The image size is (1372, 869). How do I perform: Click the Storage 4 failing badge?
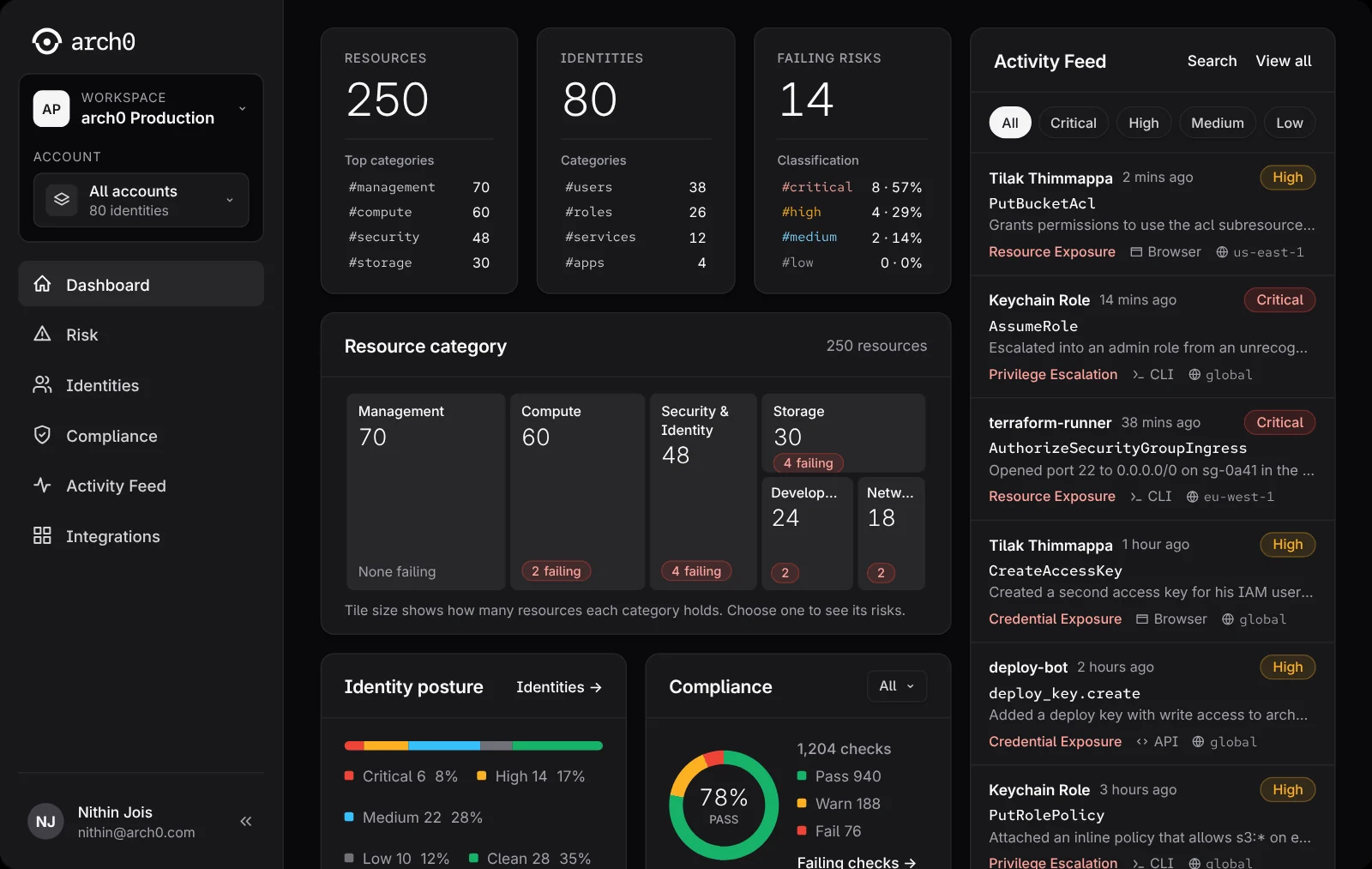809,463
